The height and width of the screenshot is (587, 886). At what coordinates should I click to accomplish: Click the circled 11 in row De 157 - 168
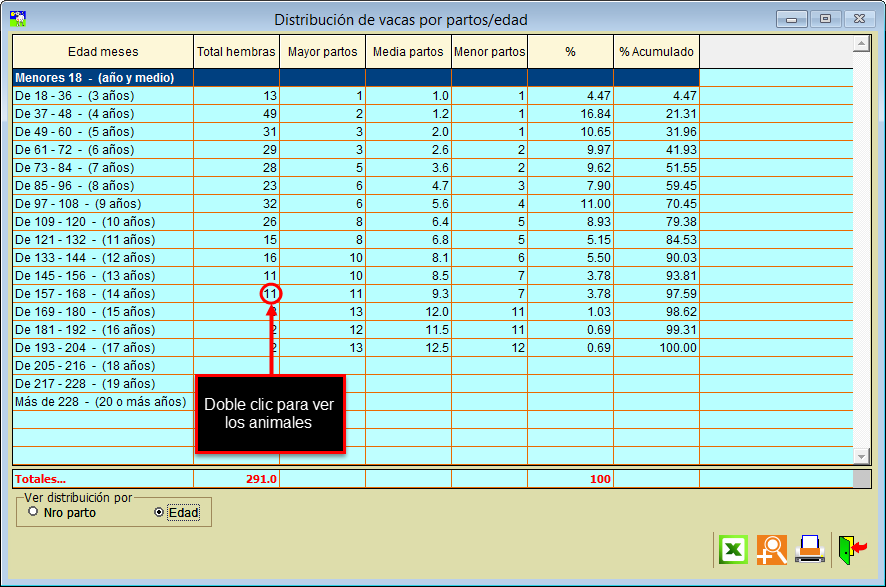(270, 294)
